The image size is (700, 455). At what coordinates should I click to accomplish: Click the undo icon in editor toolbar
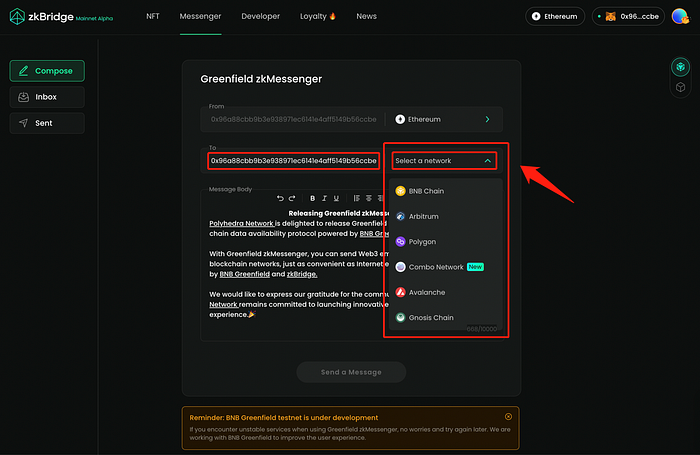(280, 198)
